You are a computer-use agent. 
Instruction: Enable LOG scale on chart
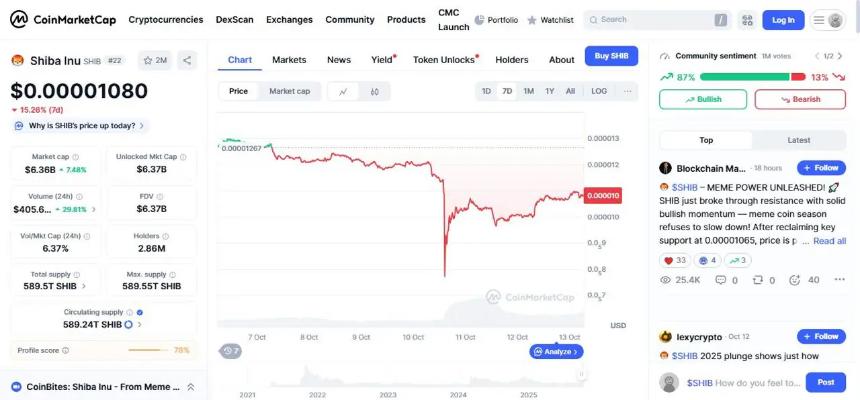tap(599, 91)
